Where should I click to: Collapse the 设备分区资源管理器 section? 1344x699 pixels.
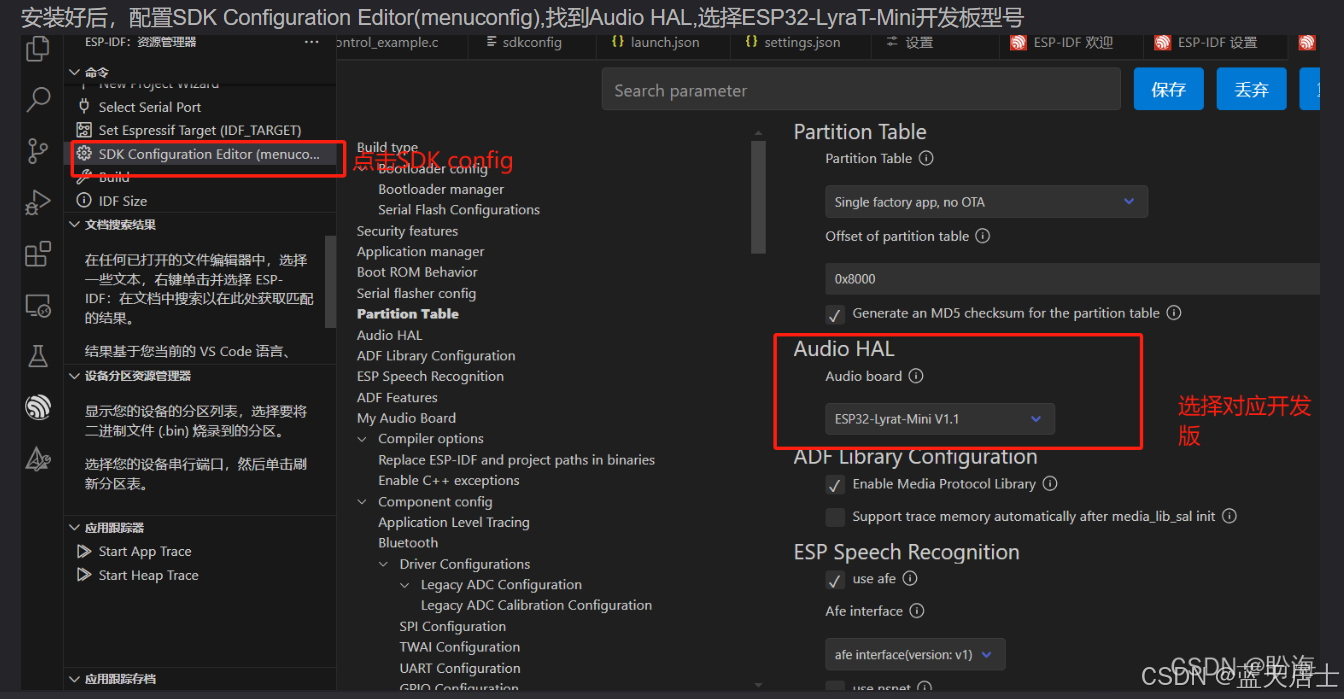click(x=75, y=376)
